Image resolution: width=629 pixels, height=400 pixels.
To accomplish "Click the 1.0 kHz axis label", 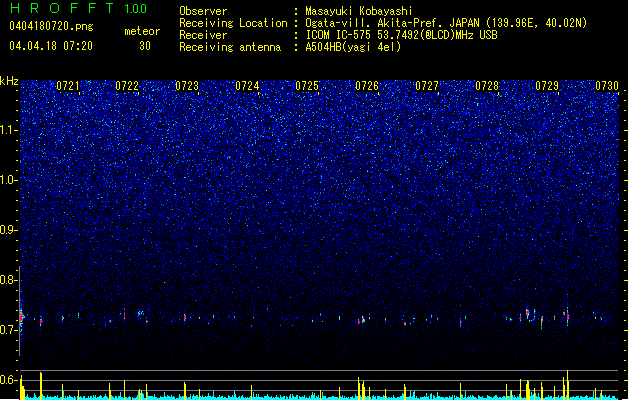I will (8, 180).
